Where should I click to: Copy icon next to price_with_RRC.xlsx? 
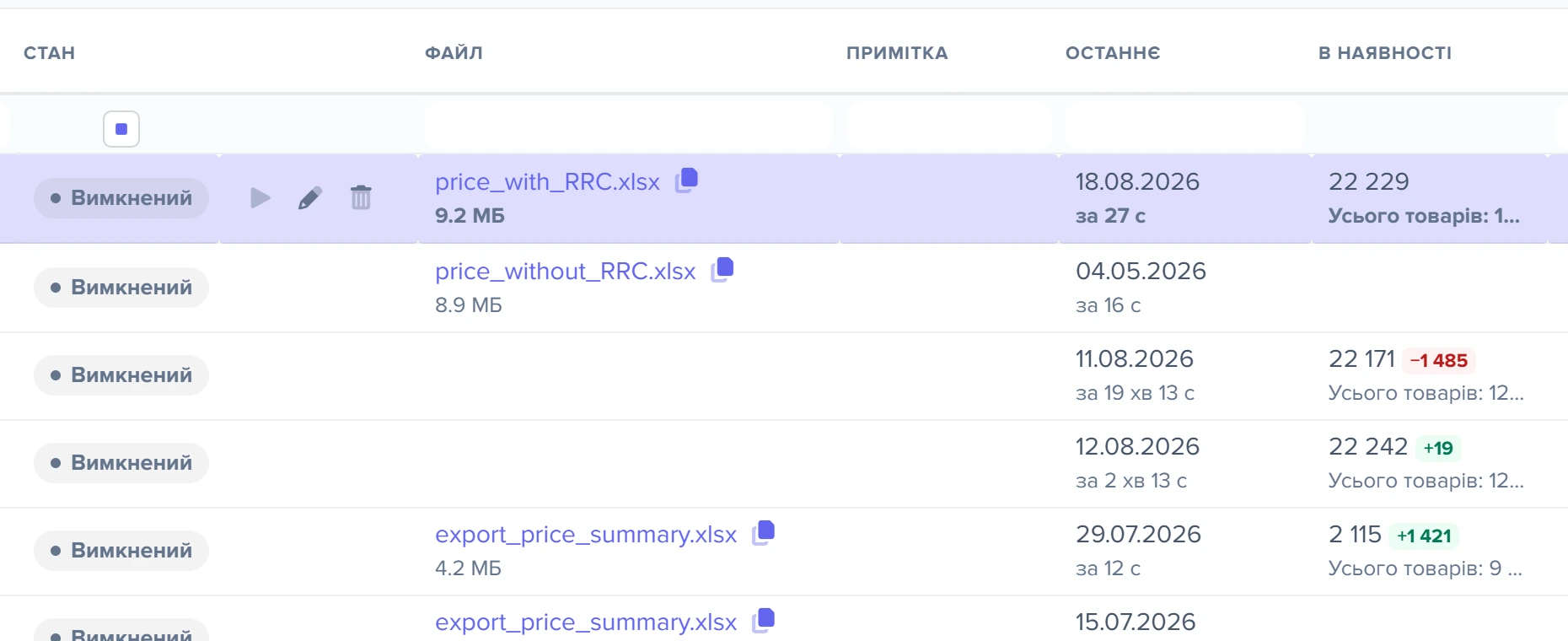[687, 180]
